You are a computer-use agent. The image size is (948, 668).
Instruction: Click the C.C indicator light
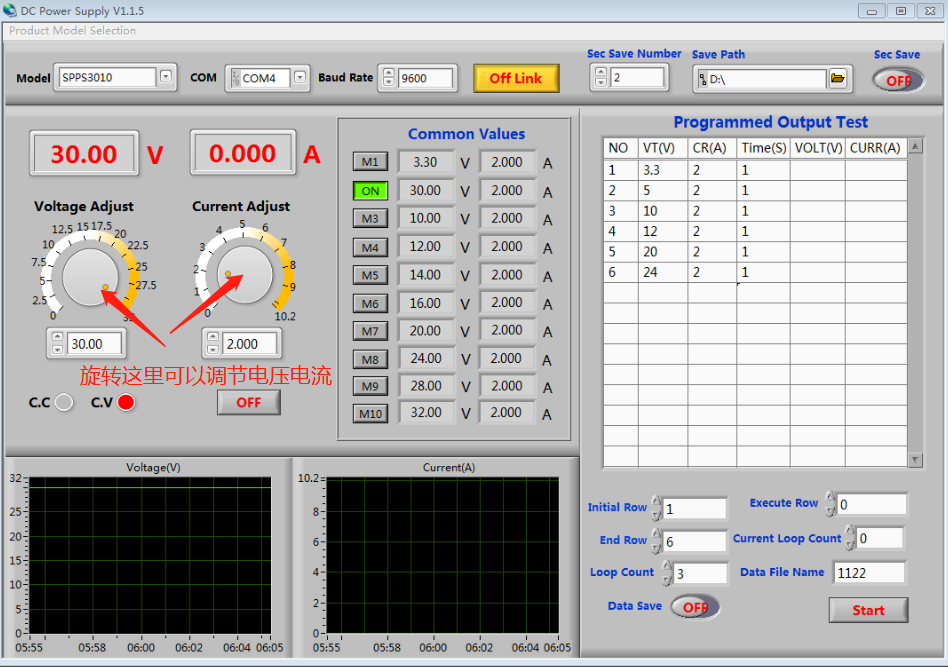(64, 402)
